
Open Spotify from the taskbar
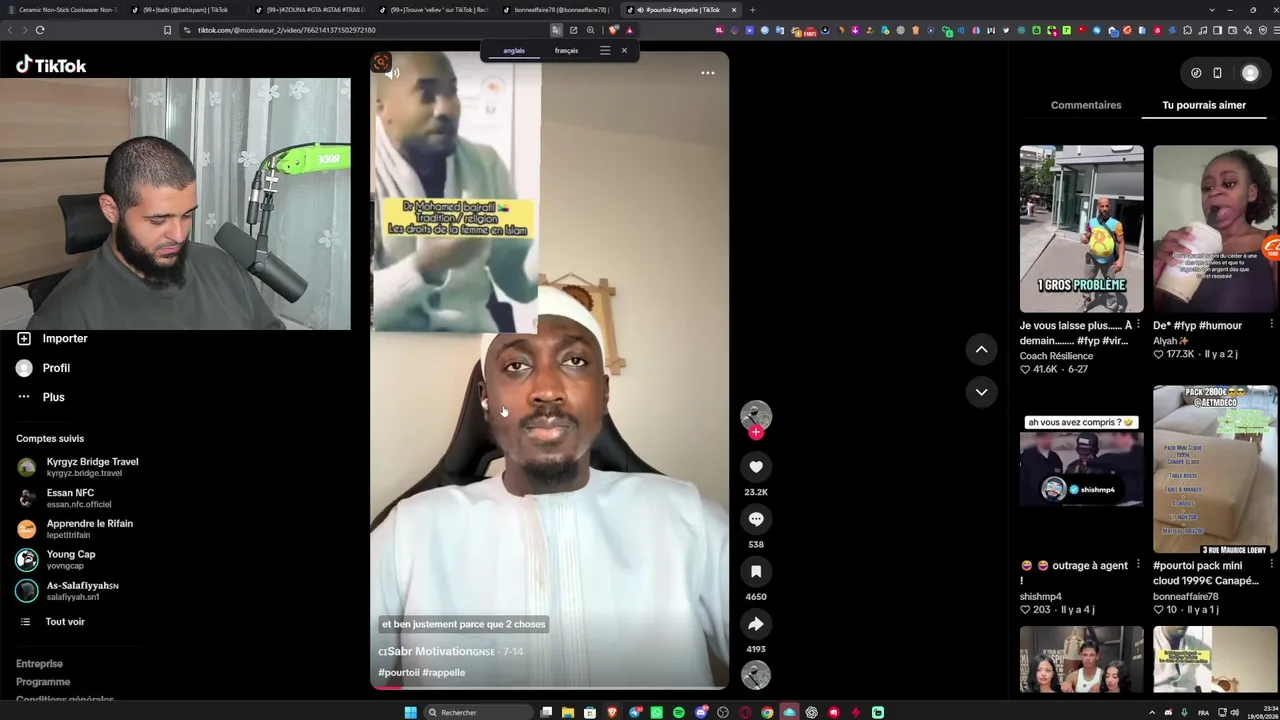click(679, 712)
